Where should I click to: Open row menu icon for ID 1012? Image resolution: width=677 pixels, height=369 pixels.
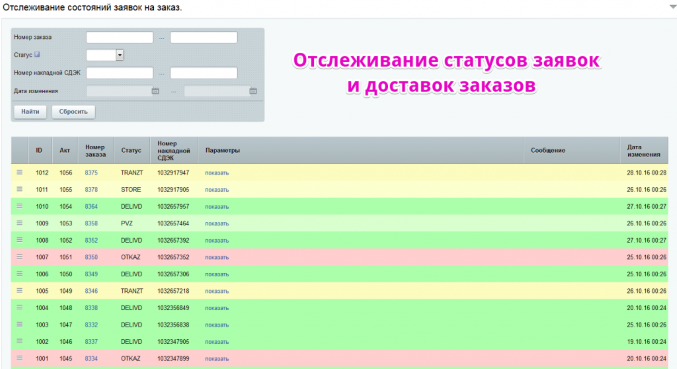tap(19, 172)
